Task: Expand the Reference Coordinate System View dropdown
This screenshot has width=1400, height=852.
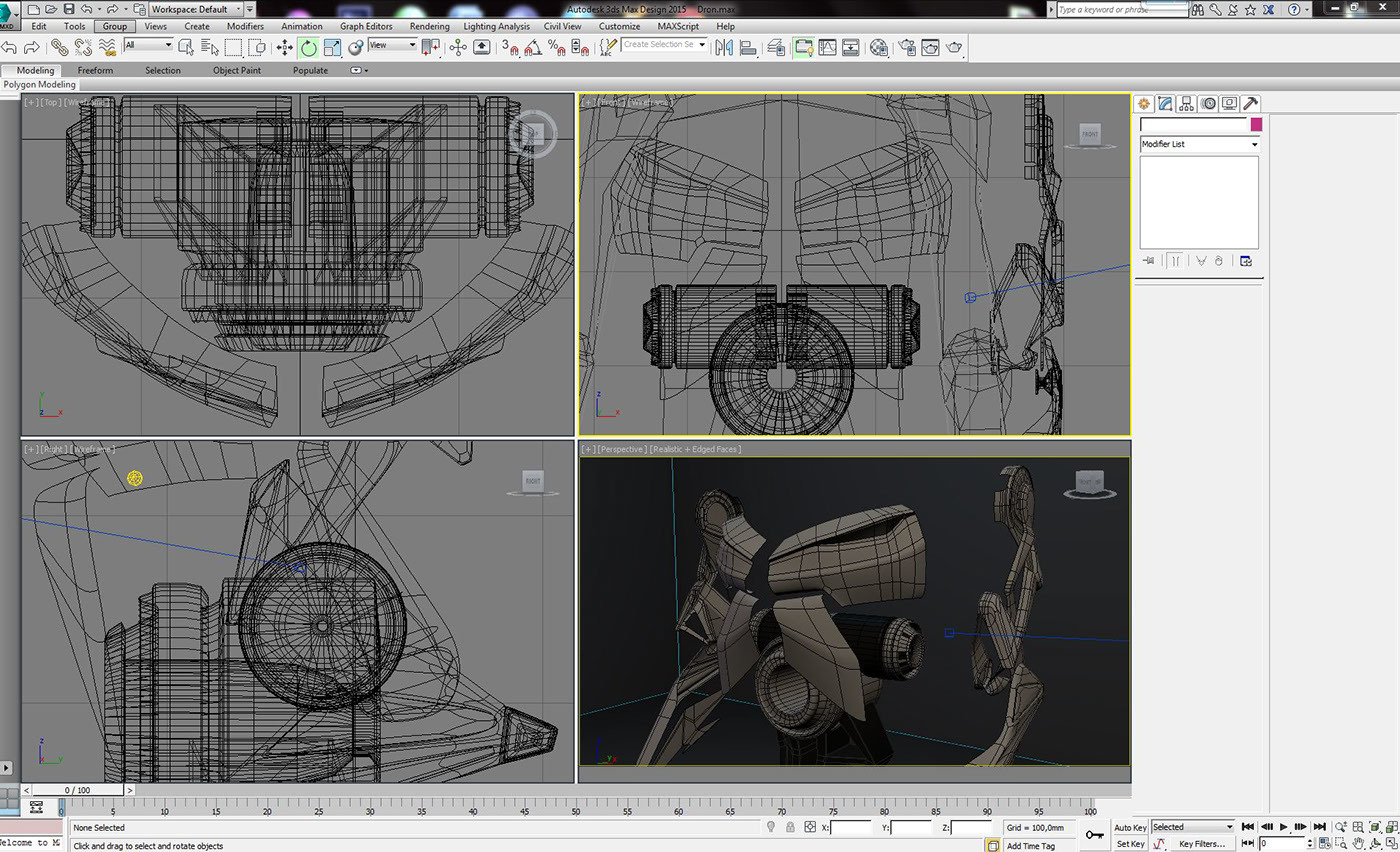Action: [x=393, y=47]
